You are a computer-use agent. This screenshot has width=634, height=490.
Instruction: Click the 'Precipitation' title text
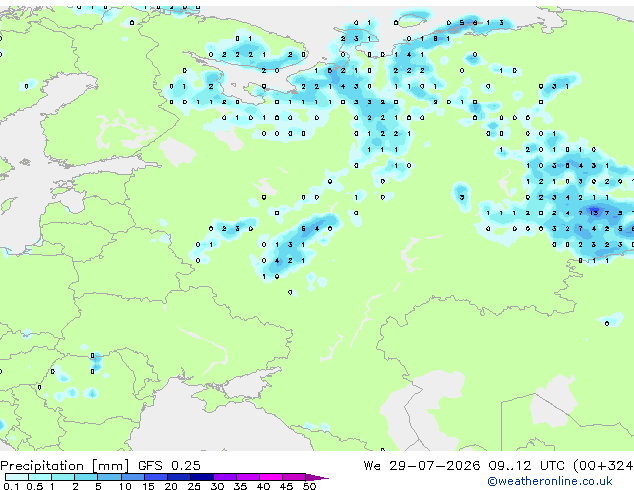pyautogui.click(x=42, y=466)
